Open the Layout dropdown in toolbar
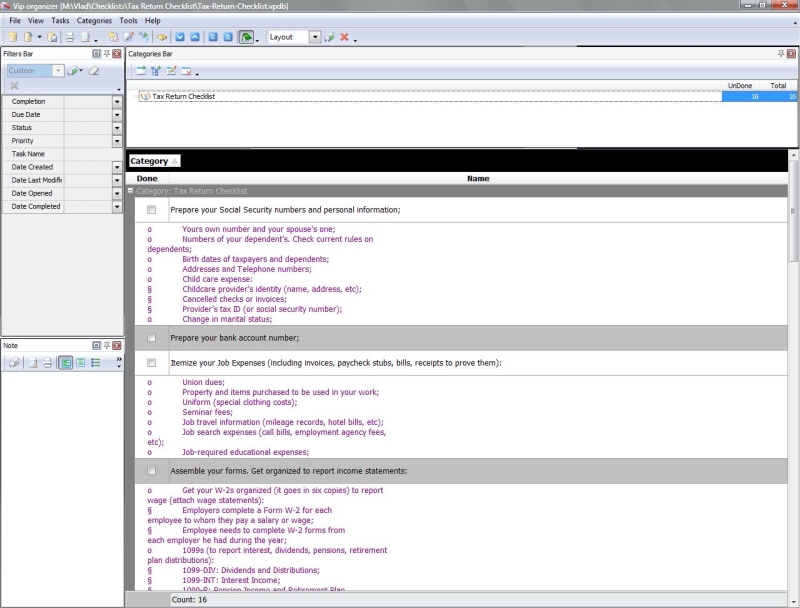 click(315, 37)
